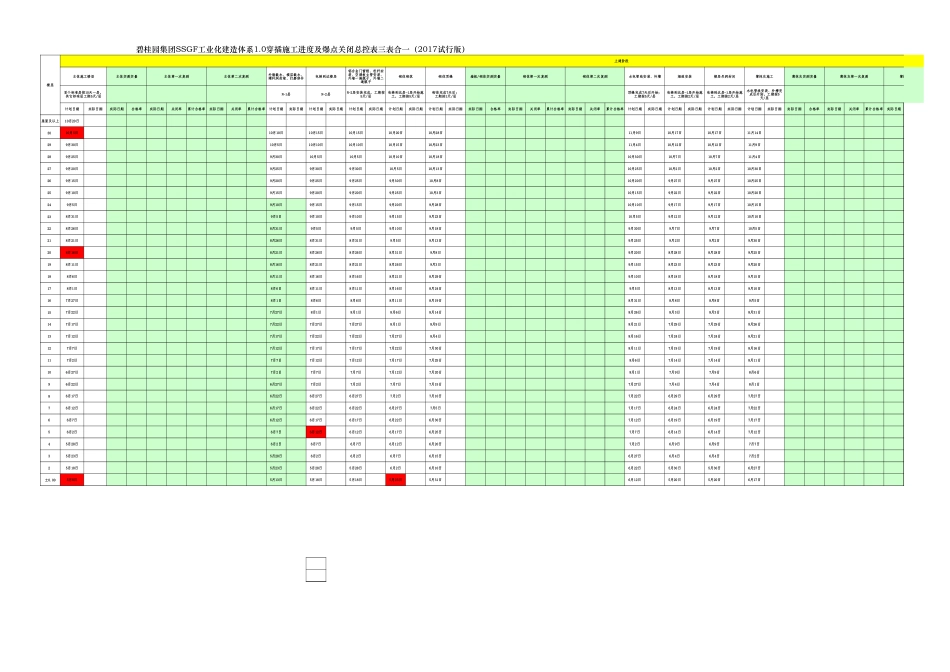This screenshot has height=672, width=950.
Task: Click the last row's floor label cell
Action: click(x=50, y=480)
